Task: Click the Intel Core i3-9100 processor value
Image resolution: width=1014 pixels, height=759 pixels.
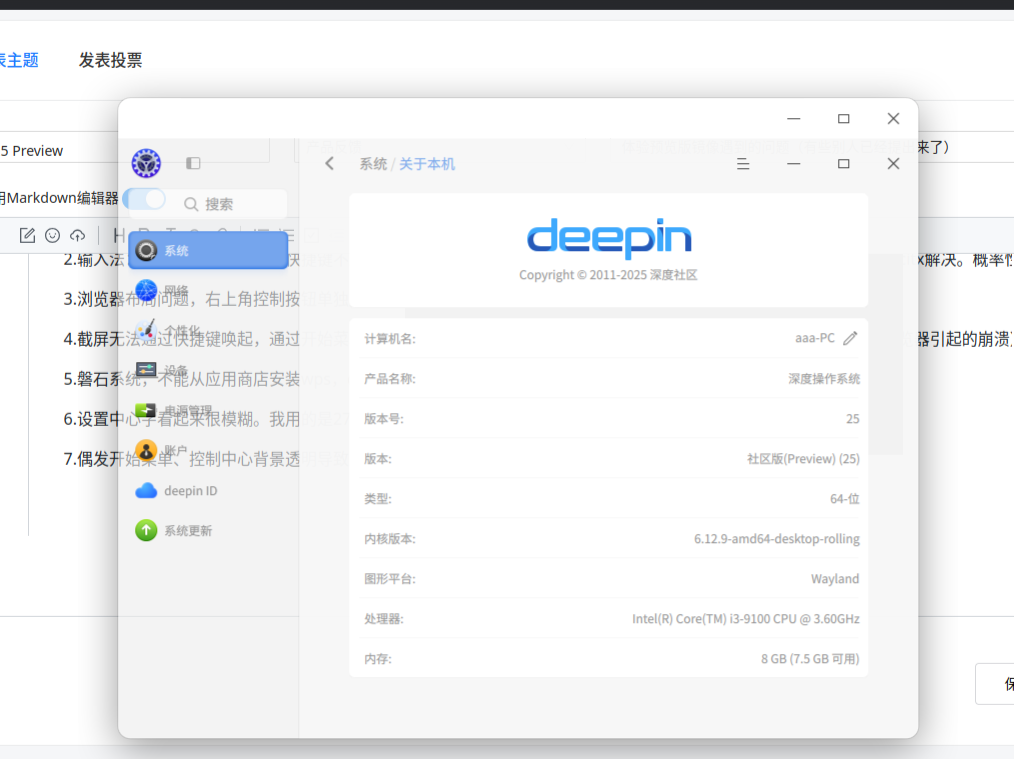Action: click(746, 619)
